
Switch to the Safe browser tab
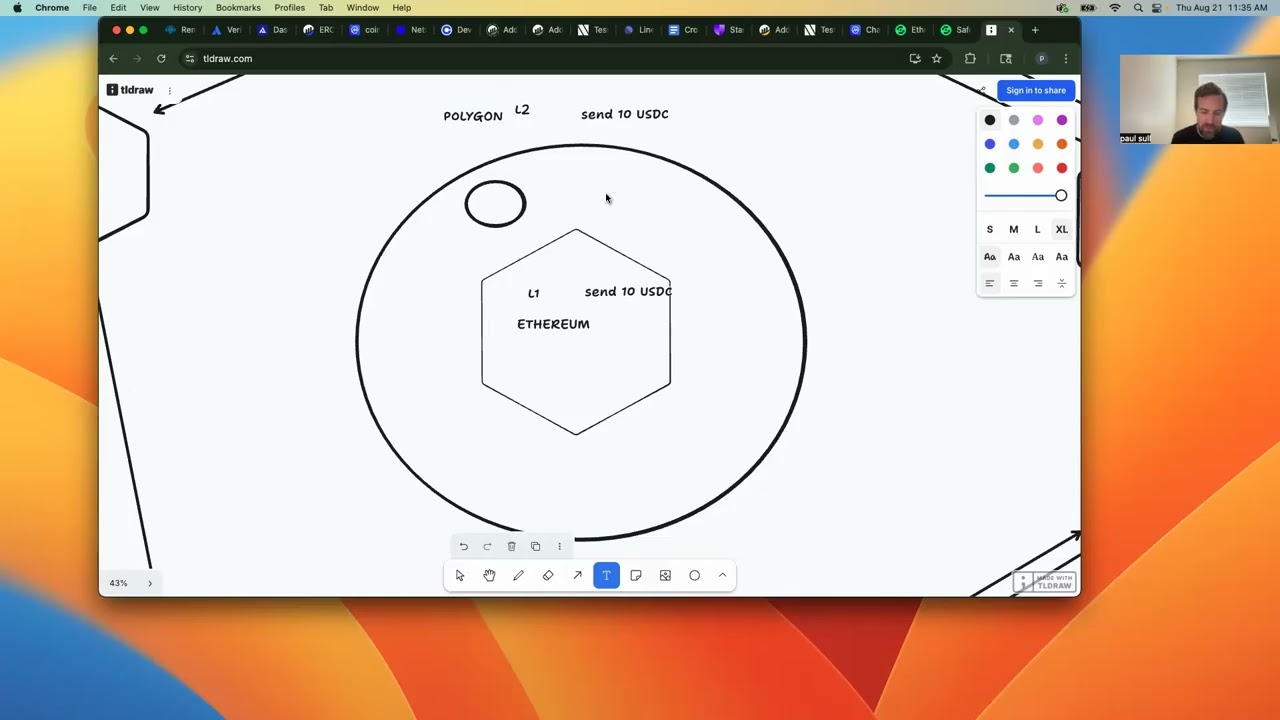pos(956,30)
